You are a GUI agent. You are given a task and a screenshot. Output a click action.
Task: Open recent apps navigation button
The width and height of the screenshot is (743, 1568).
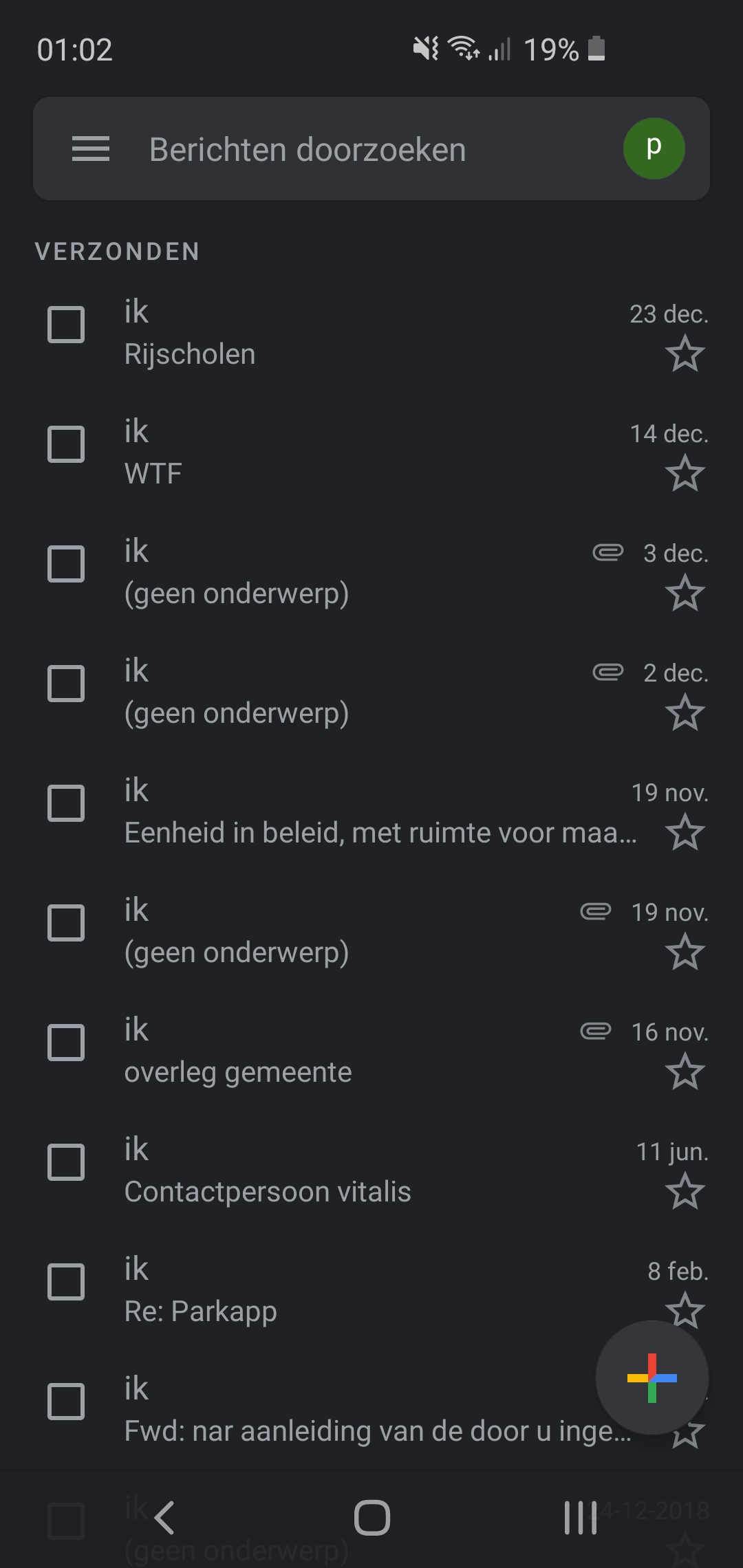pos(580,1518)
